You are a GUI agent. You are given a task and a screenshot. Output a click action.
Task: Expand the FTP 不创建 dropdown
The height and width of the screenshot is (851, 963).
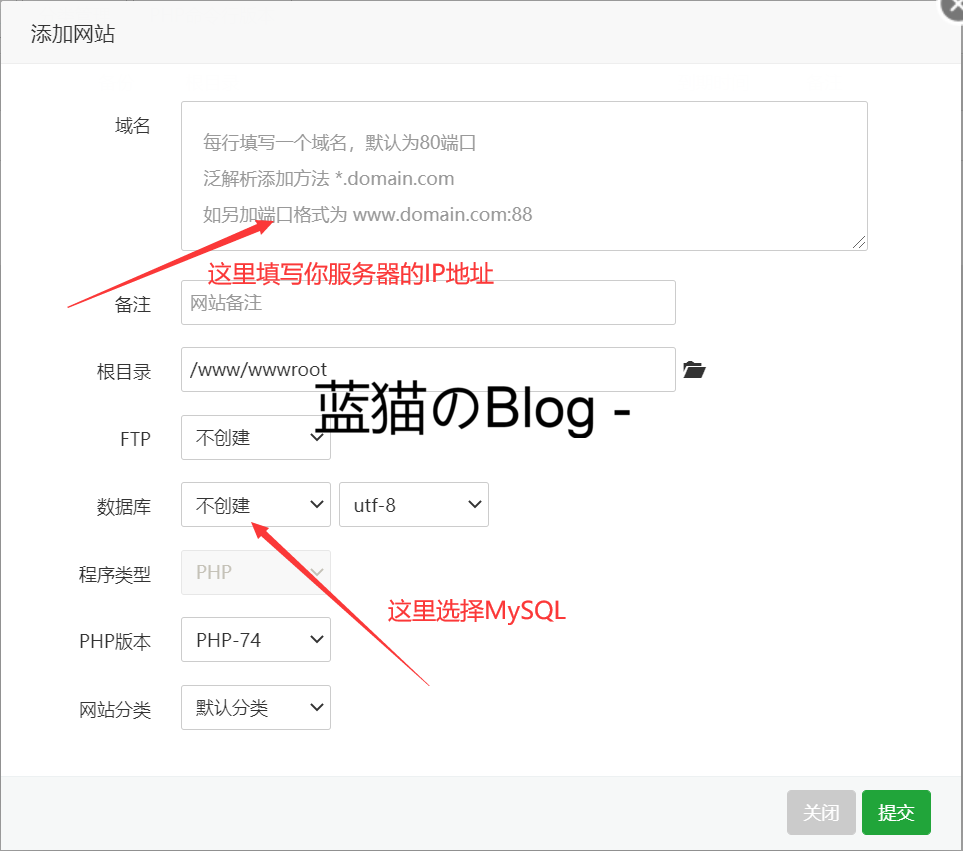point(256,438)
